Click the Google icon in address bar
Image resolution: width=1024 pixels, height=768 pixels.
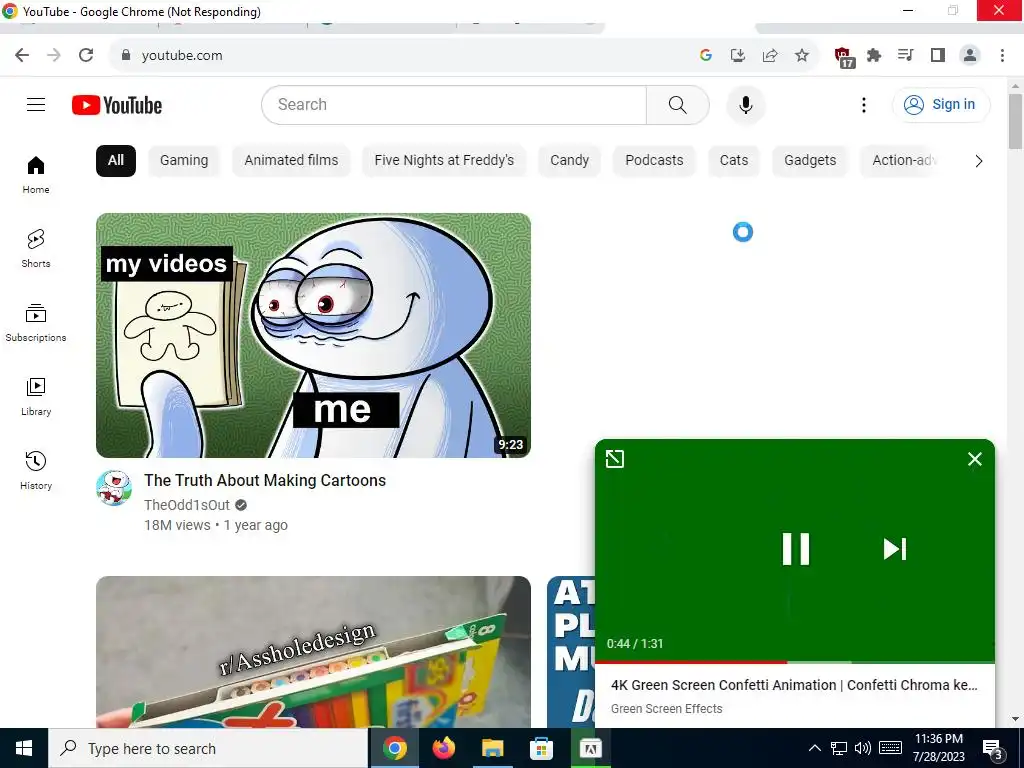(705, 56)
